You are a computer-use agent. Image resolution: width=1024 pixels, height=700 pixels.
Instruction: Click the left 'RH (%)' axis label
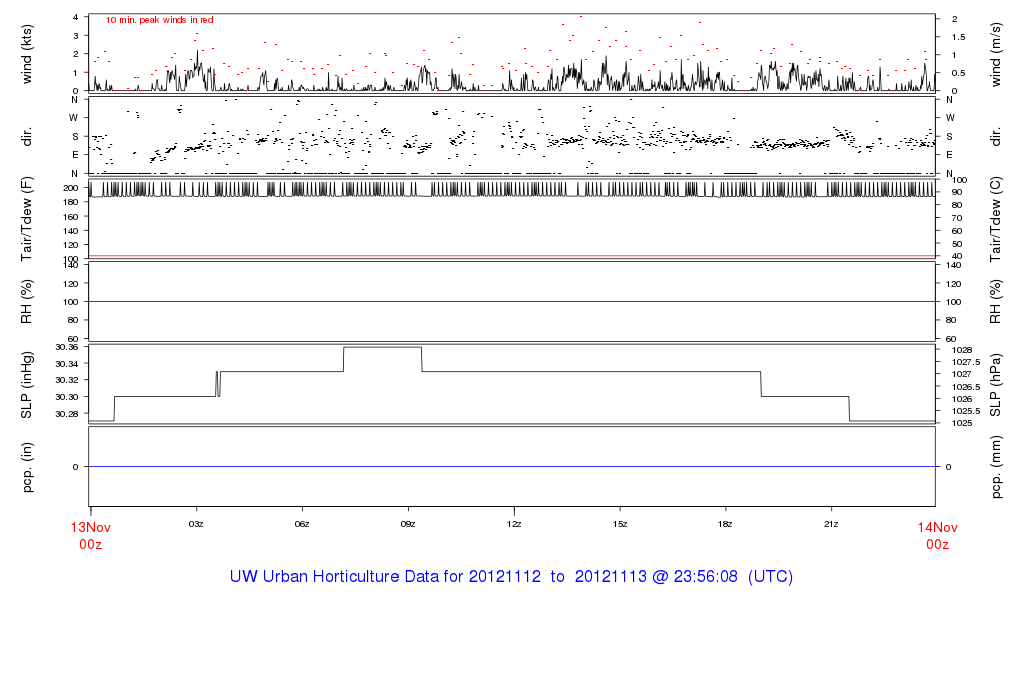tap(27, 302)
